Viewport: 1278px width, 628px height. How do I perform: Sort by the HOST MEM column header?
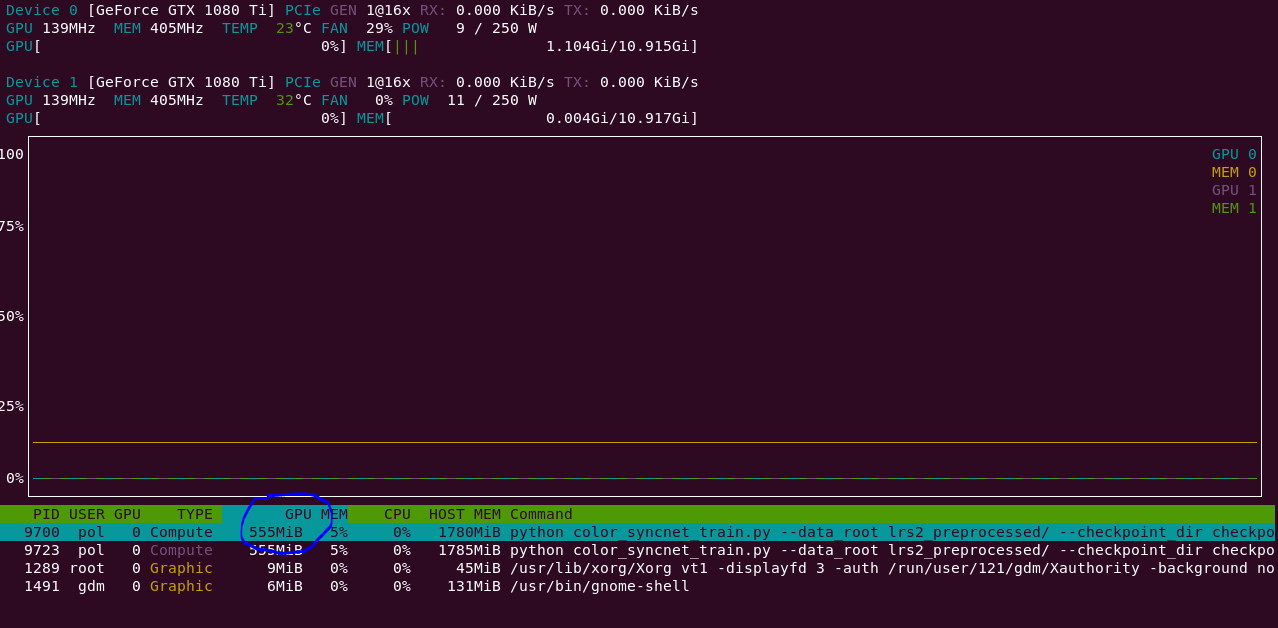(465, 514)
